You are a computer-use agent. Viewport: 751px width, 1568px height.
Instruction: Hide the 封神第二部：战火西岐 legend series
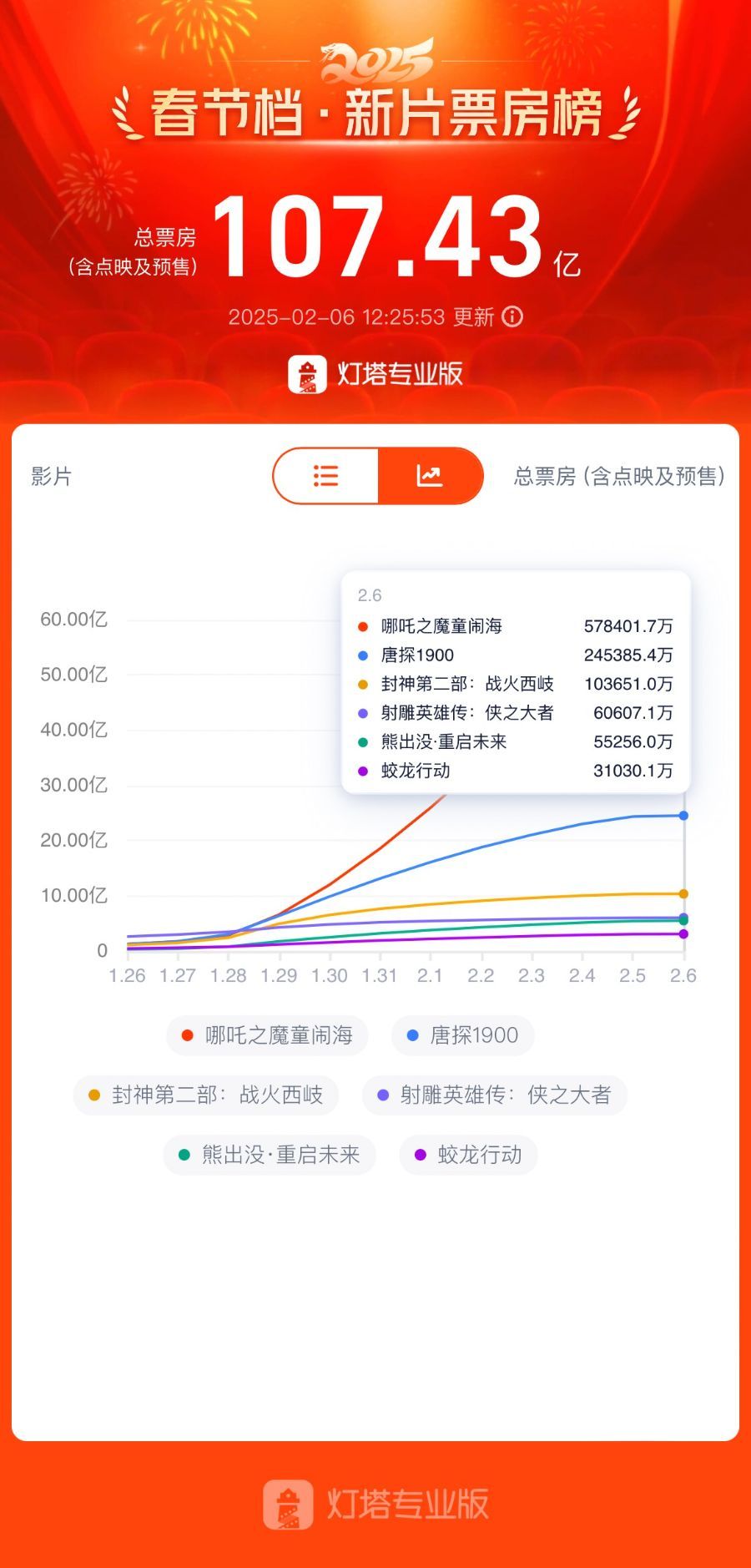click(206, 1095)
